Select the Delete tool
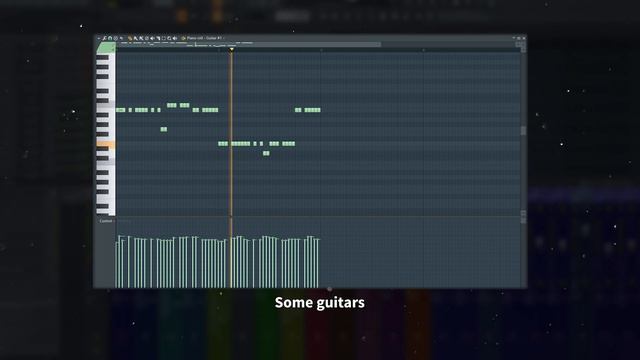This screenshot has height=360, width=640. 147,38
